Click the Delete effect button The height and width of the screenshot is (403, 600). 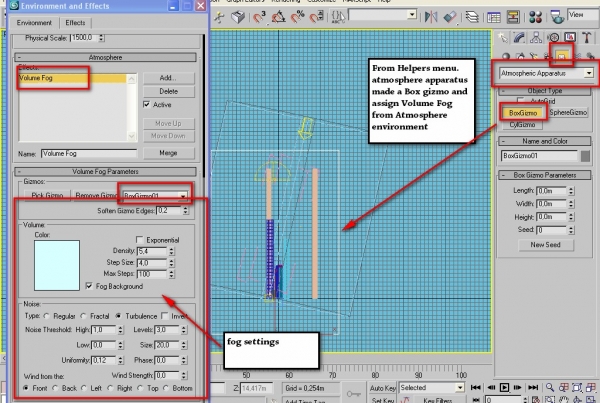point(168,91)
